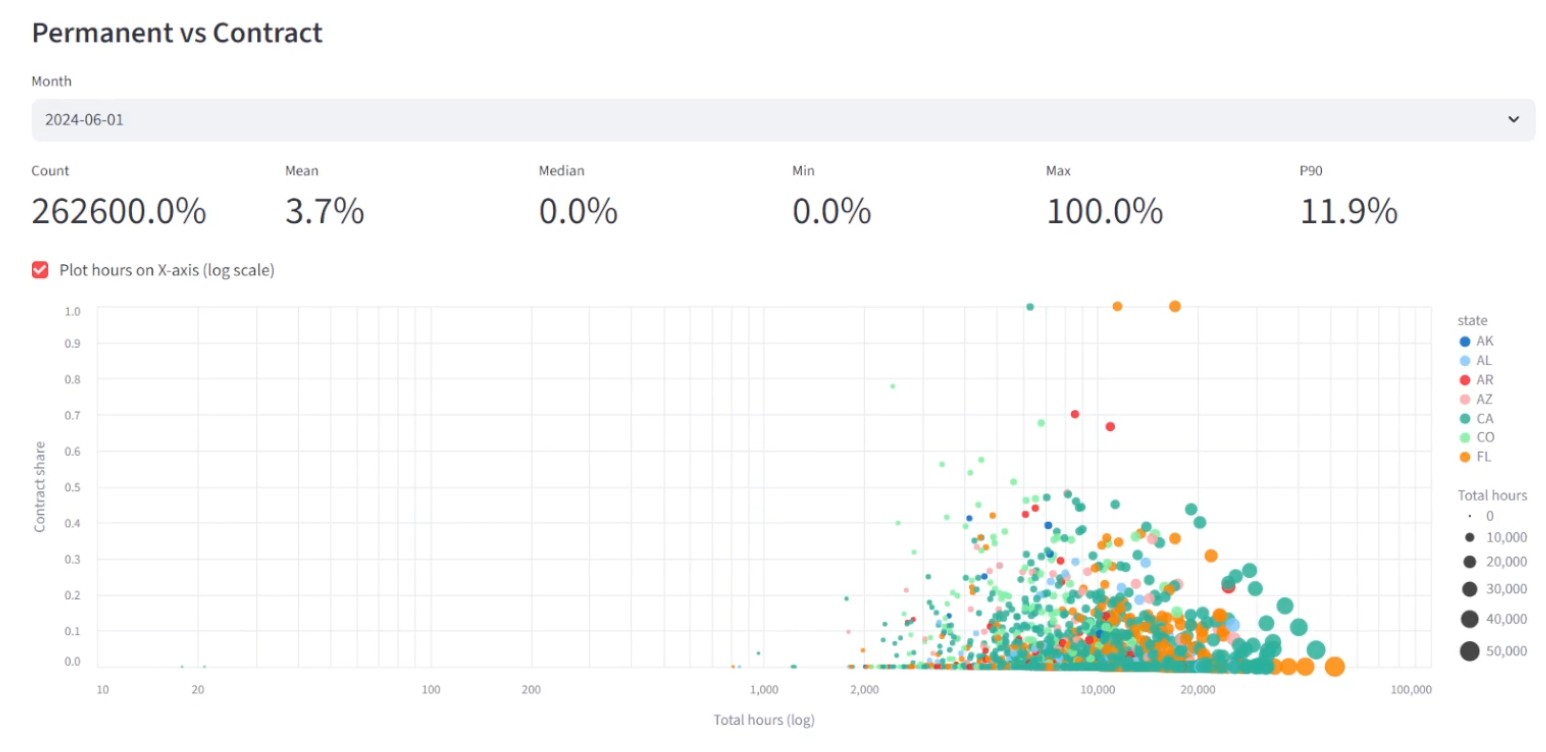Viewport: 1546px width, 752px height.
Task: Click the 'Plot hours on X-axis (log scale)' label text
Action: click(166, 270)
